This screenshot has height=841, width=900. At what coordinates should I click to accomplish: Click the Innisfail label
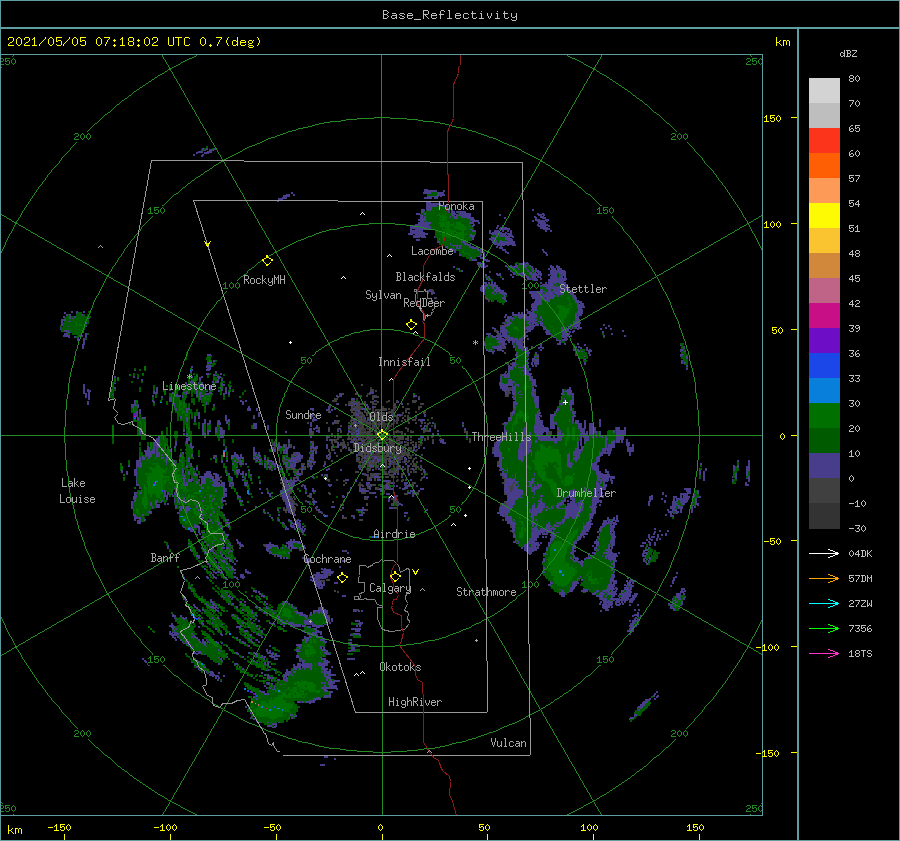pos(404,362)
